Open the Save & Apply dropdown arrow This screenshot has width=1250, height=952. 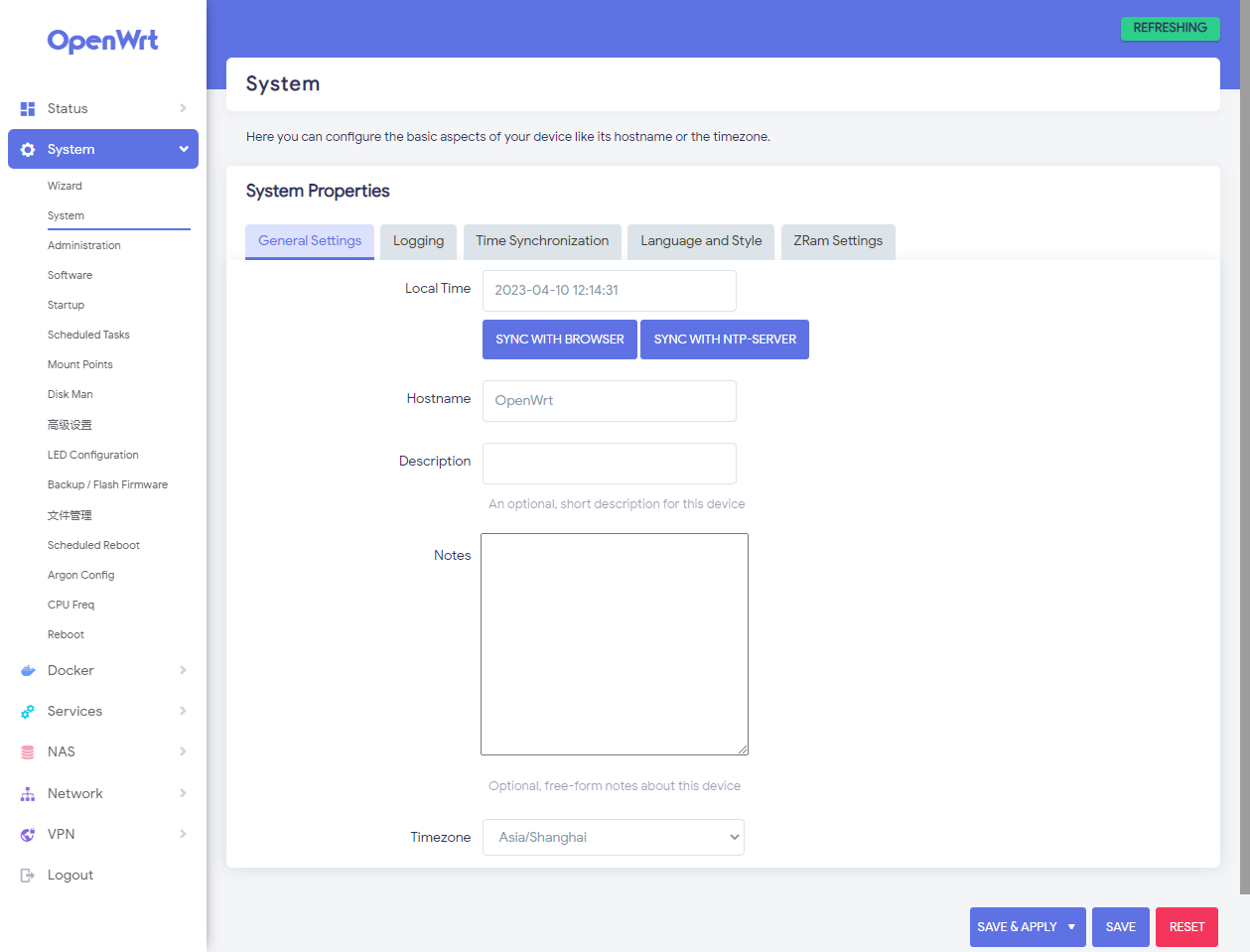1071,927
